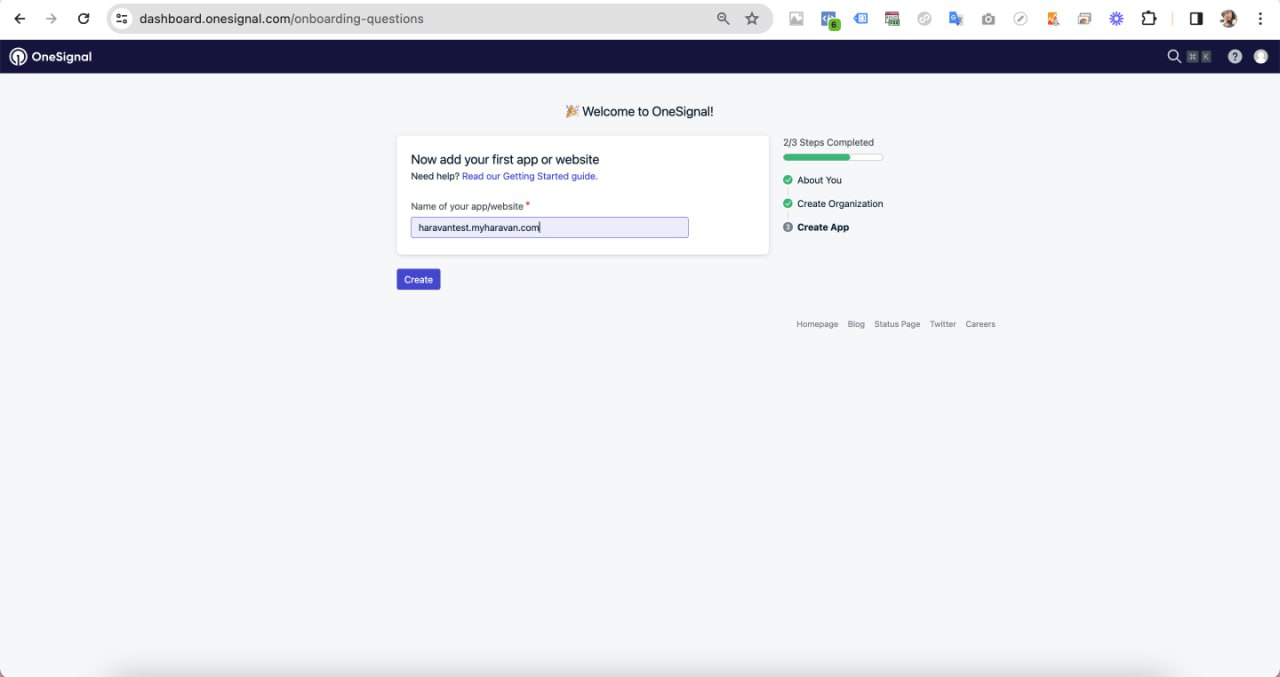Click the stacked windows extension icon
Viewport: 1280px width, 677px height.
(x=1084, y=18)
